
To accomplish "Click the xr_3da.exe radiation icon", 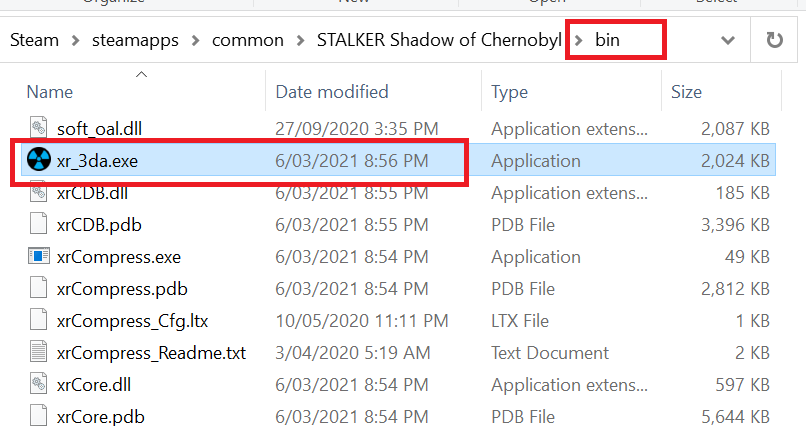I will 38,160.
